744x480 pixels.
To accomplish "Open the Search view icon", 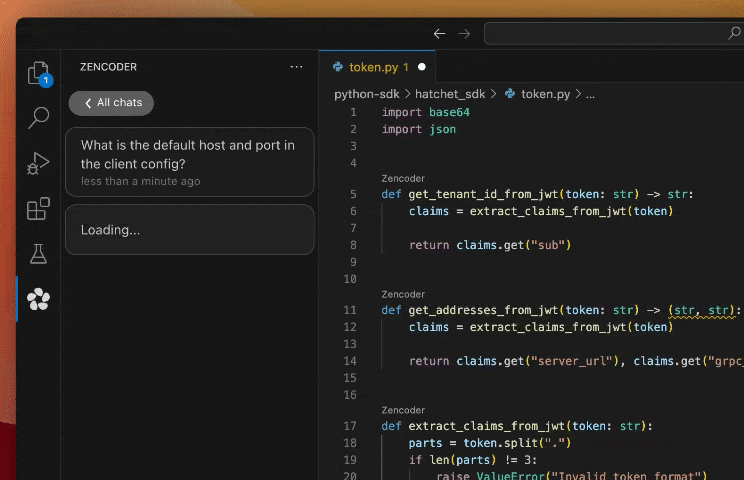I will pos(38,118).
